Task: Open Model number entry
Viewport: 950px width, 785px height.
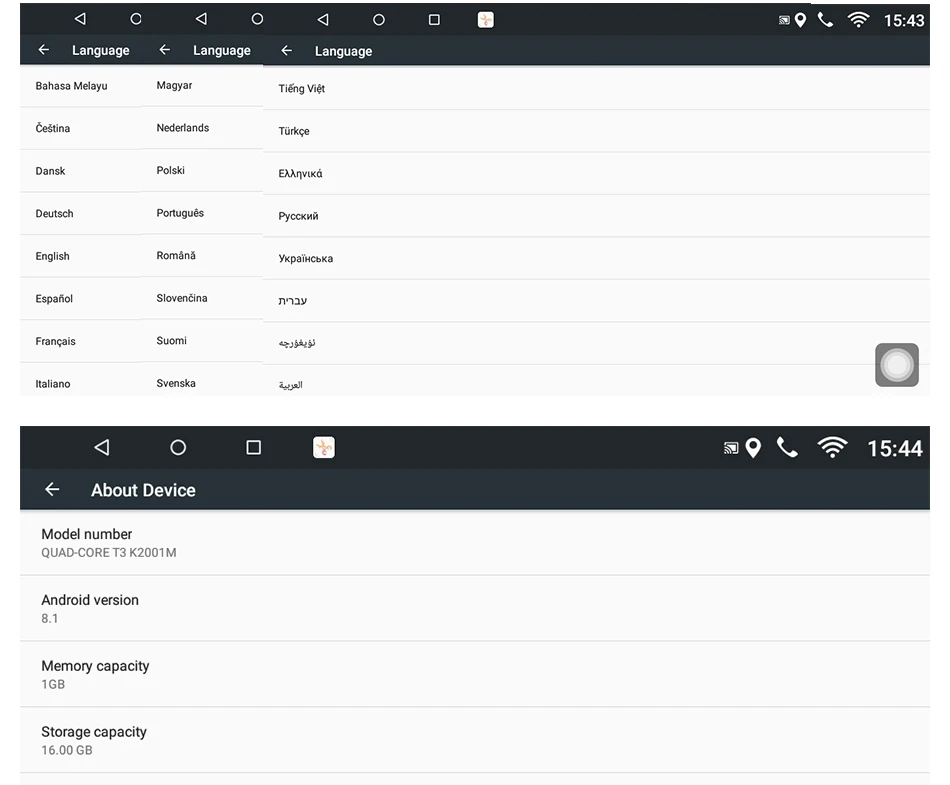Action: 475,543
